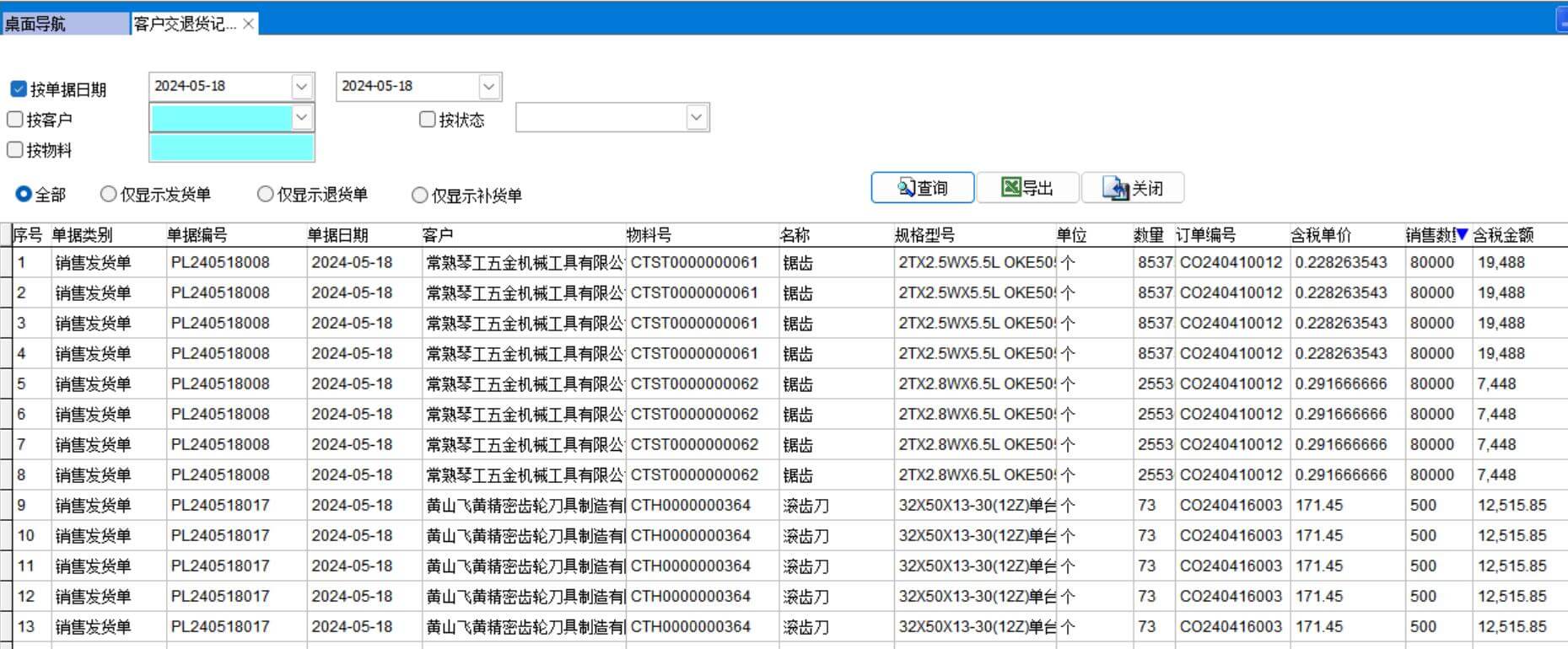
Task: Uncheck the 按单据日期 checkbox
Action: pyautogui.click(x=19, y=89)
